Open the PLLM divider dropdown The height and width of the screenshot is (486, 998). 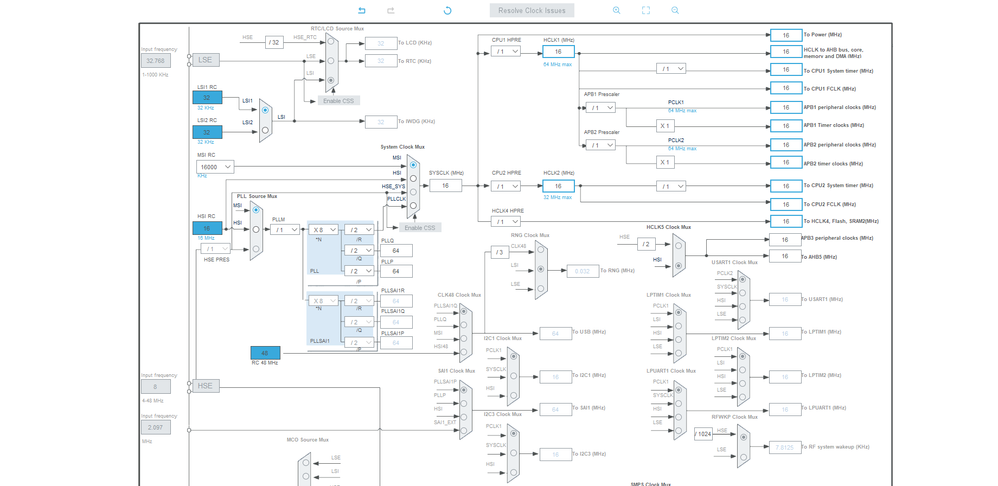(x=285, y=230)
